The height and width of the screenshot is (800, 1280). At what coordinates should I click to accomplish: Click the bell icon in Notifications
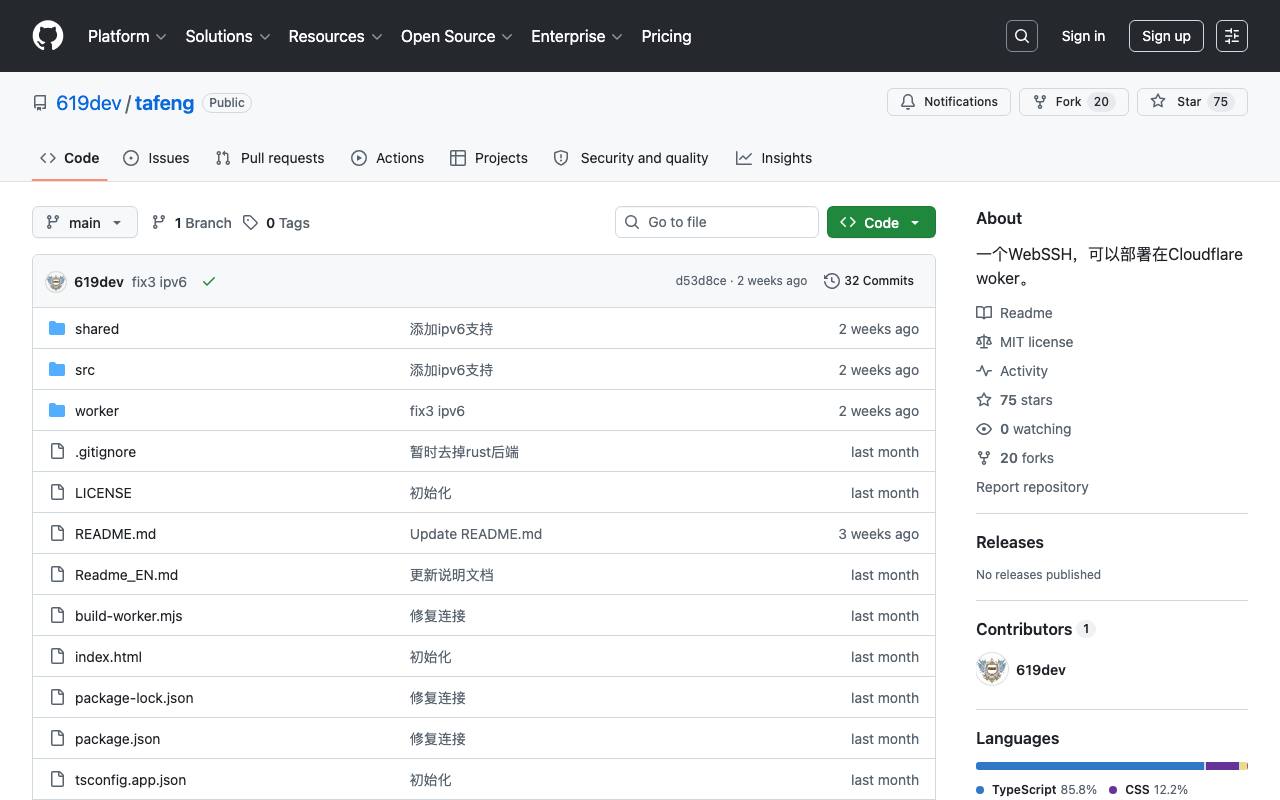click(x=908, y=102)
